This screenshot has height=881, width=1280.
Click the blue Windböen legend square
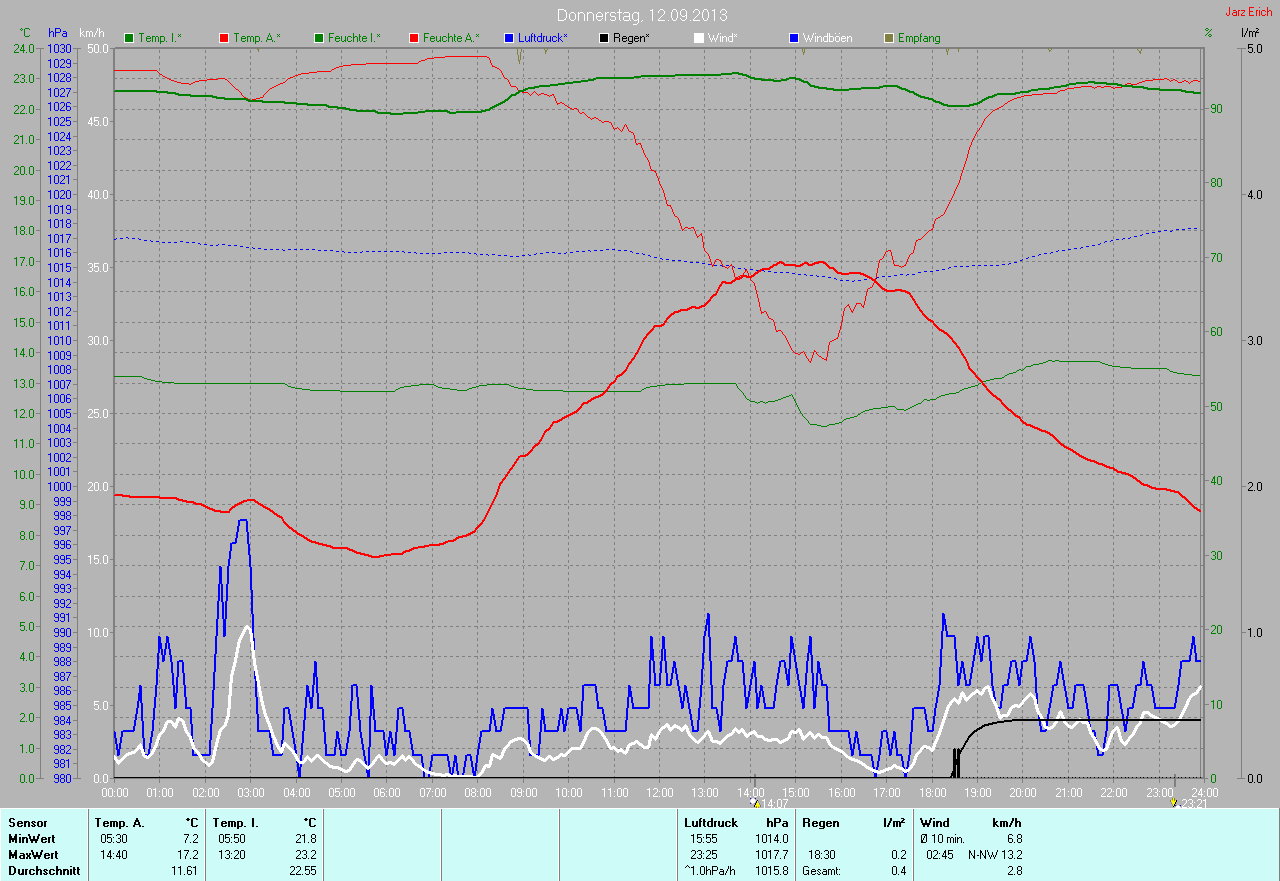(794, 38)
